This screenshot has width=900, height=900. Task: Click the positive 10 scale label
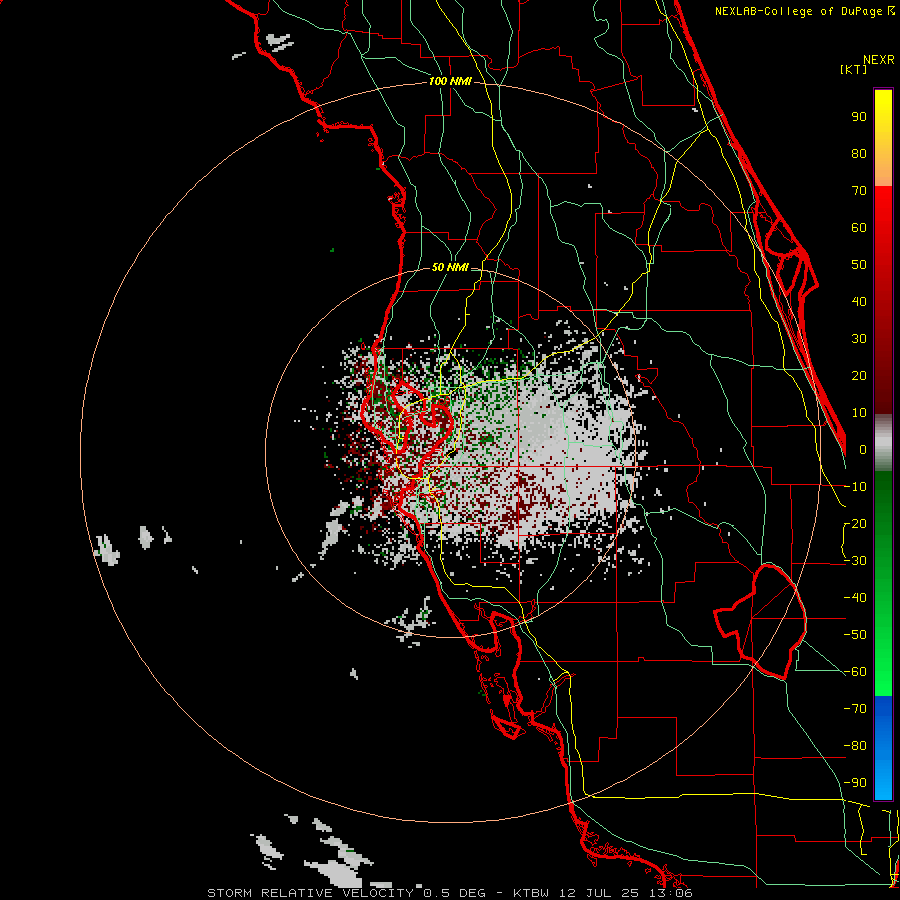point(859,413)
